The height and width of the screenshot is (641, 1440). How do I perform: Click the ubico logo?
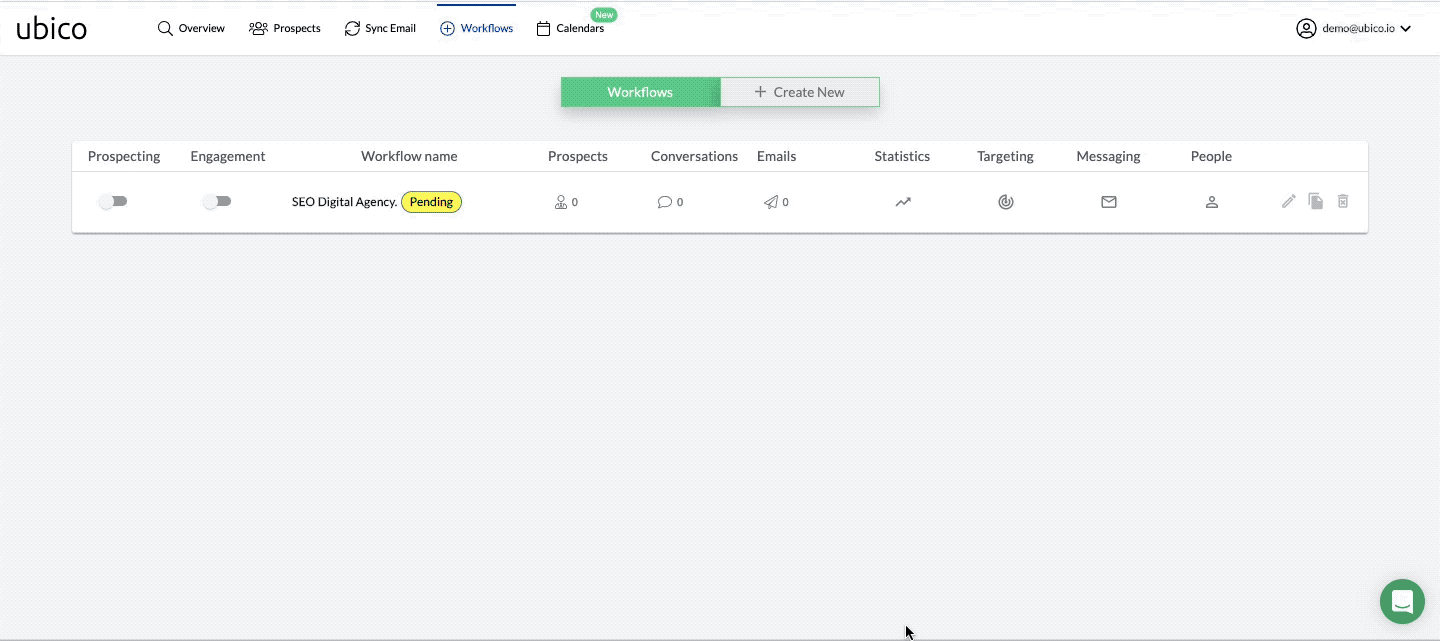(x=52, y=28)
